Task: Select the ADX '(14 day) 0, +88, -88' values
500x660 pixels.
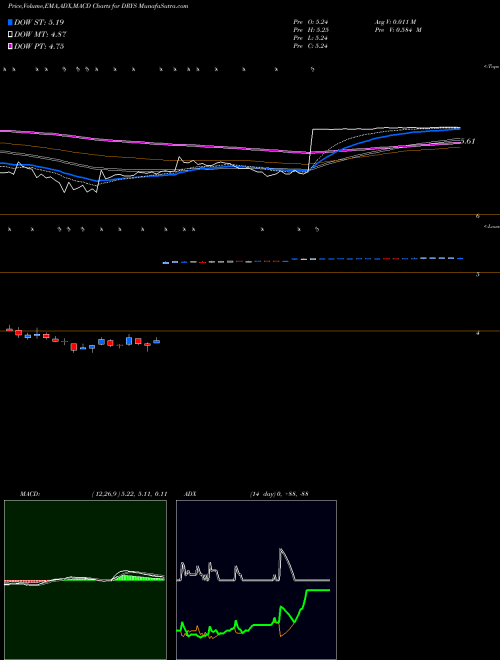Action: click(279, 494)
